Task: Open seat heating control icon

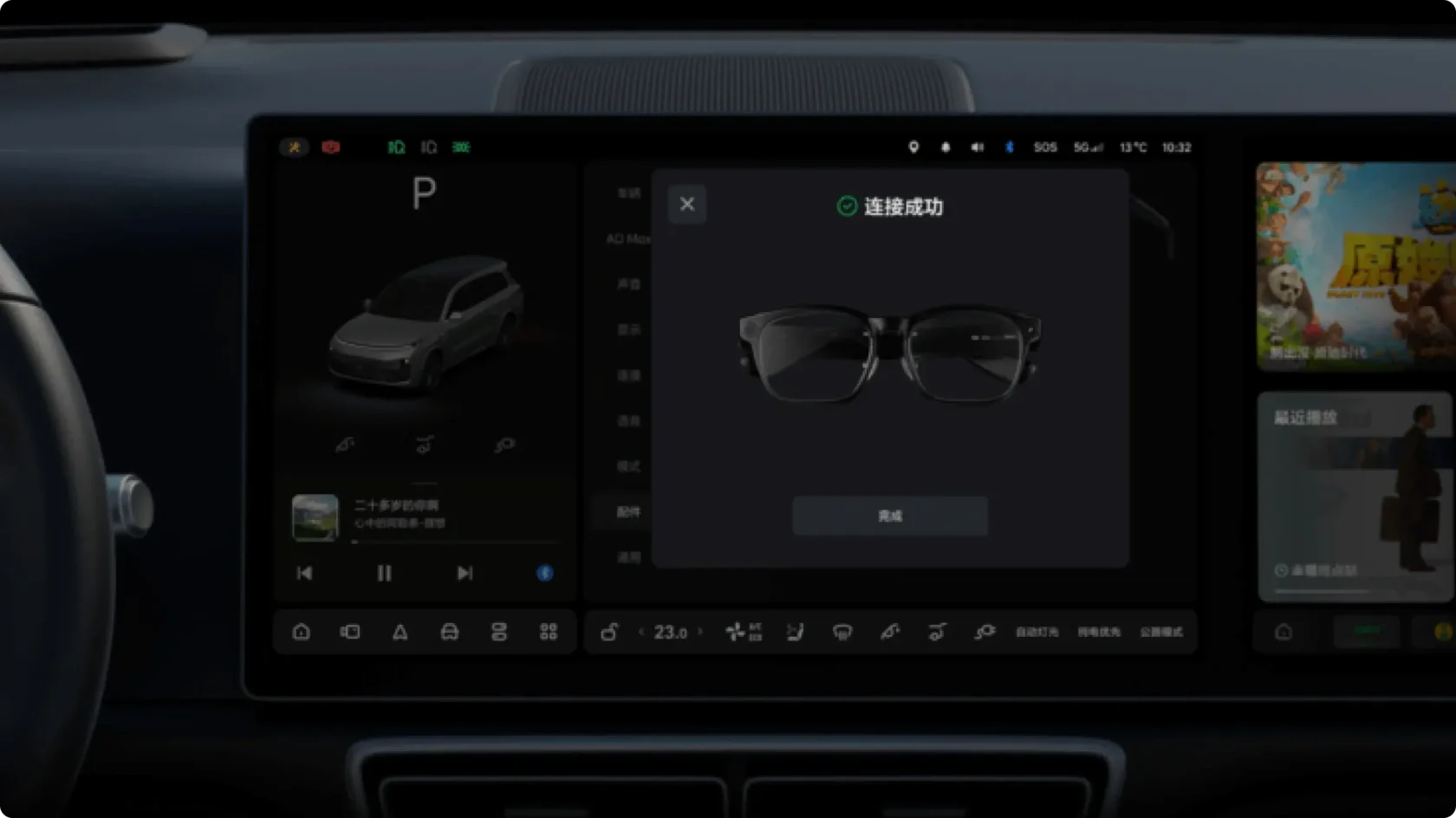Action: [795, 632]
